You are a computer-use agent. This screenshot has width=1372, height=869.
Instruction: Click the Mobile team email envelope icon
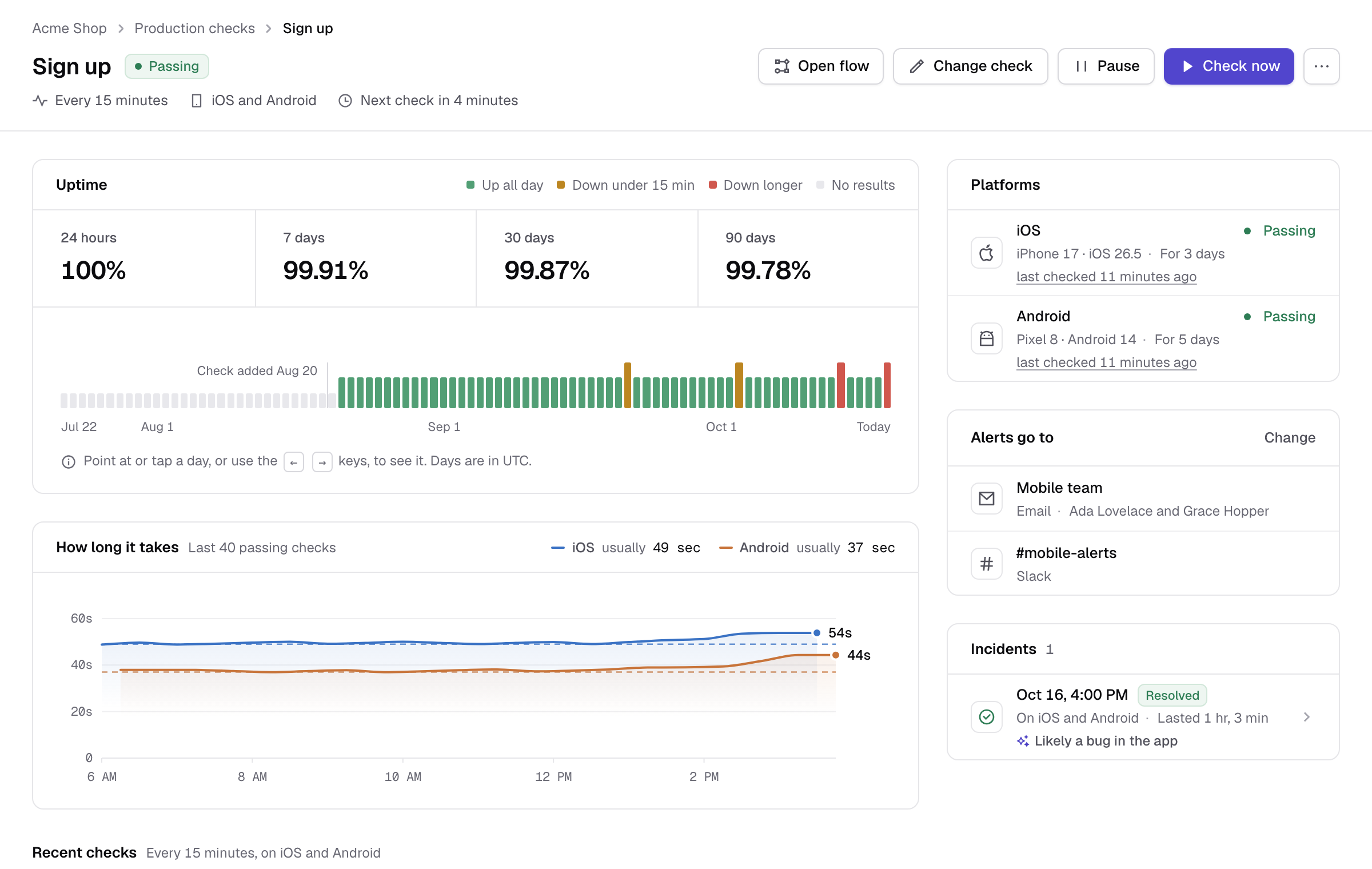[x=987, y=499]
